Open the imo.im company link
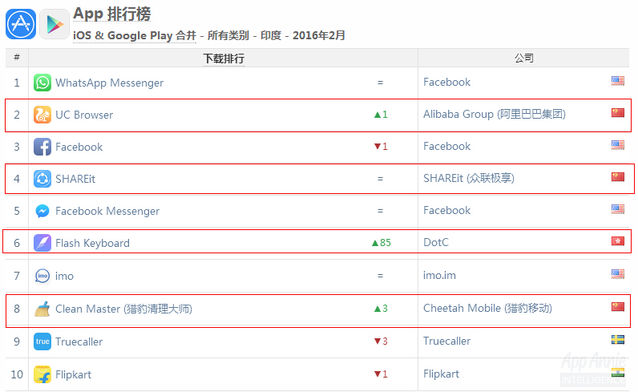 439,275
